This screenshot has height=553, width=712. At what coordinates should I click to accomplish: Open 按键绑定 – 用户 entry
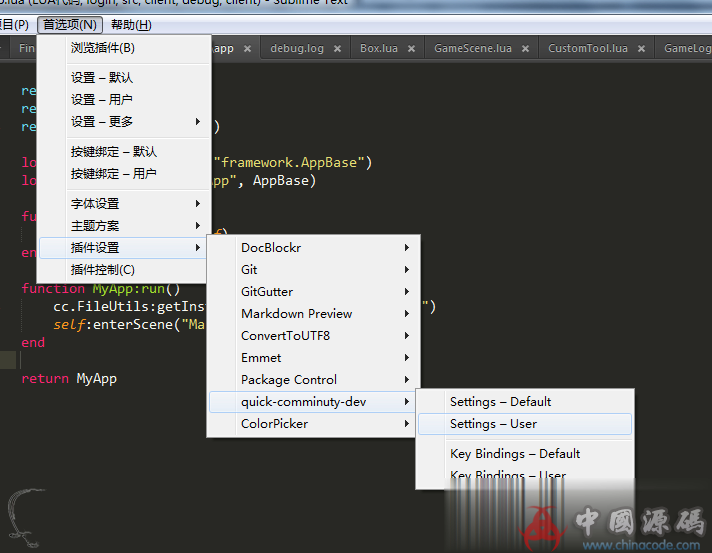(124, 173)
